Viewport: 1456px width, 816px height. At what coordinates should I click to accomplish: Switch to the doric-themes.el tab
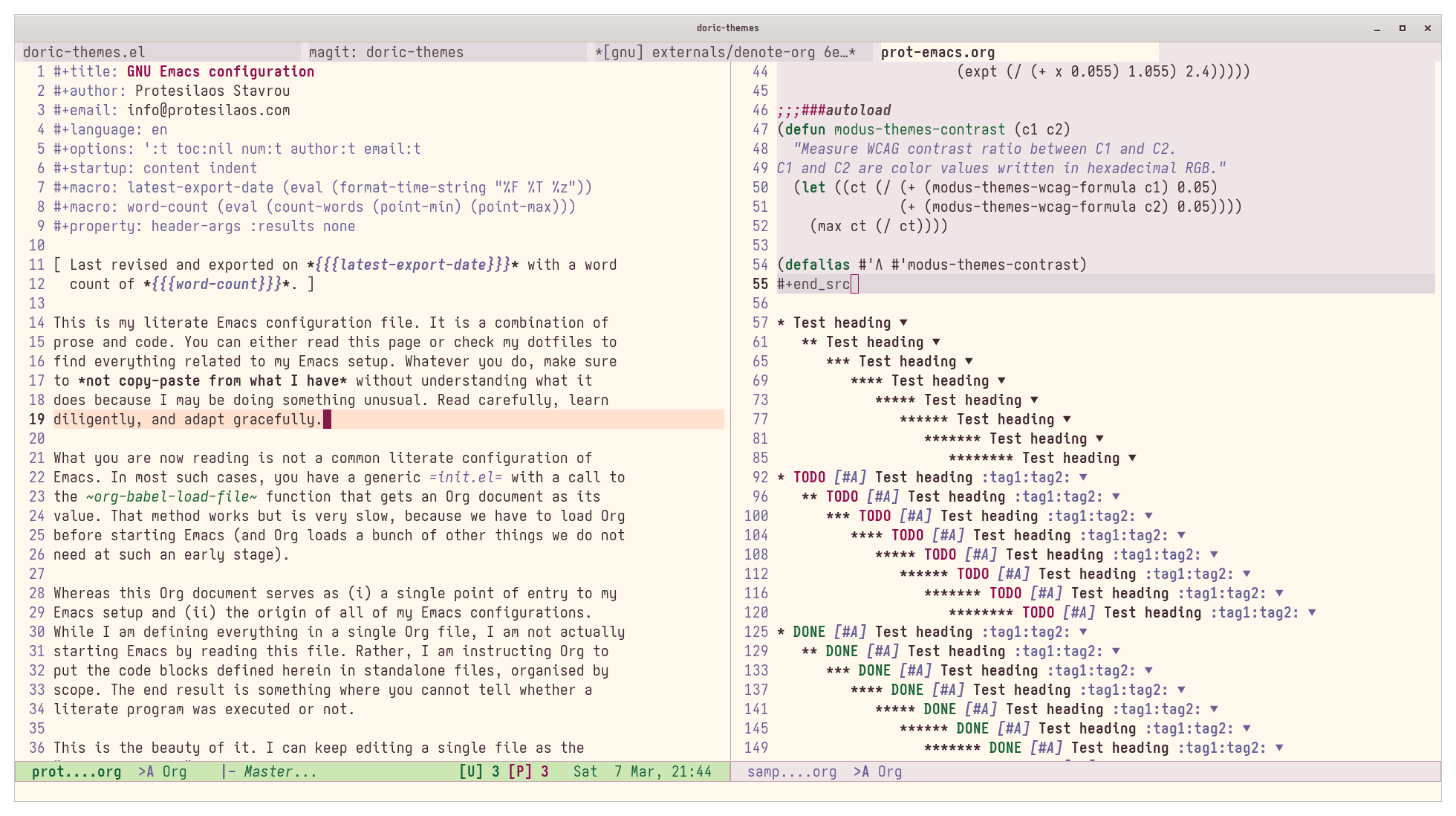coord(84,52)
